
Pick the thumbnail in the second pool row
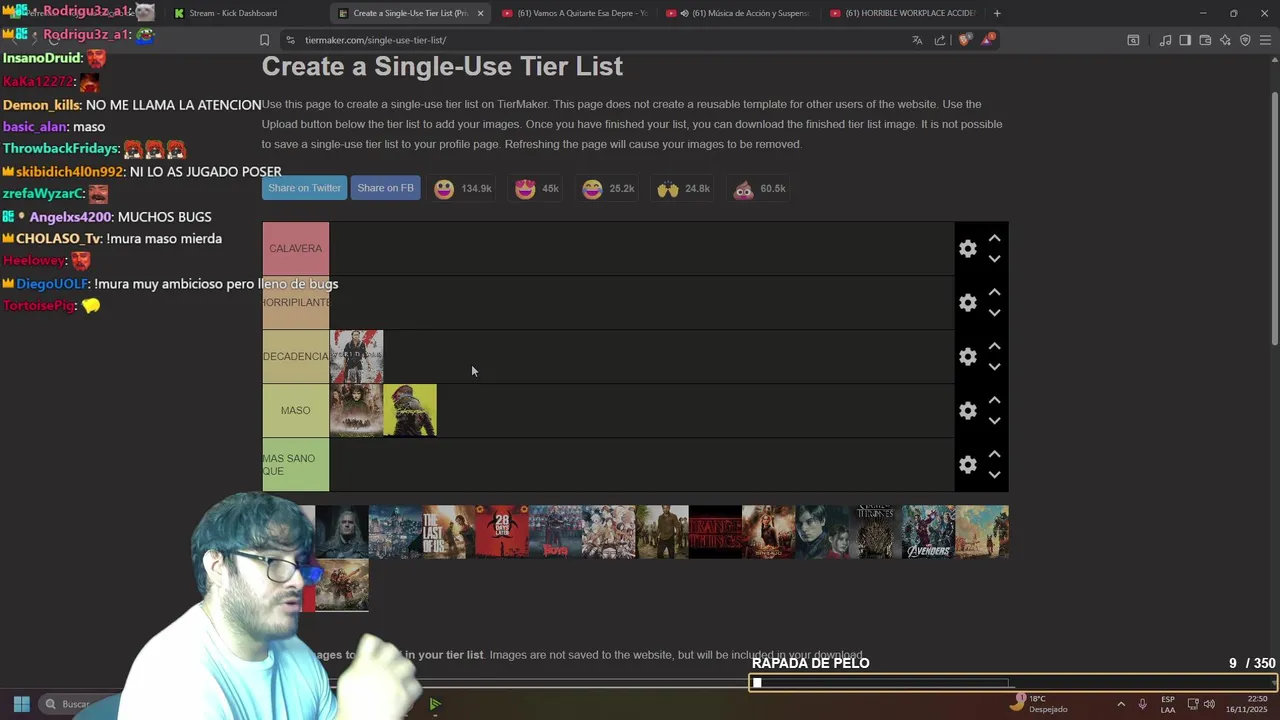(342, 585)
